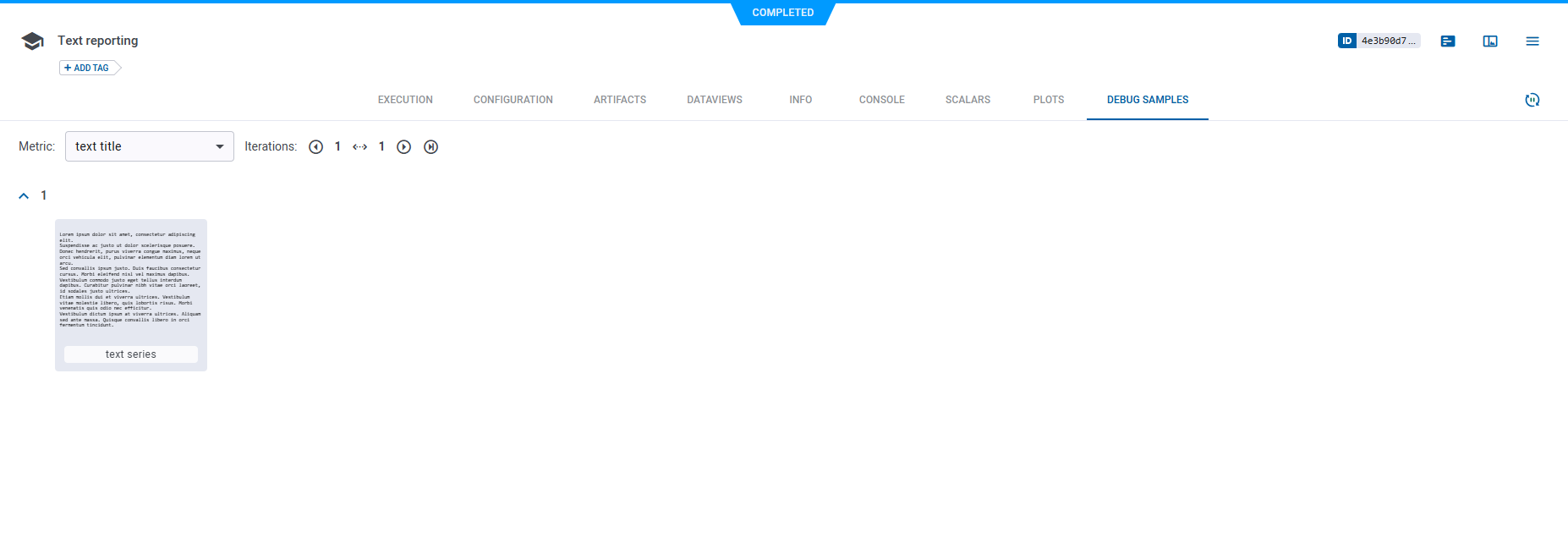The image size is (1568, 560).
Task: Switch to the Configuration tab
Action: click(513, 100)
